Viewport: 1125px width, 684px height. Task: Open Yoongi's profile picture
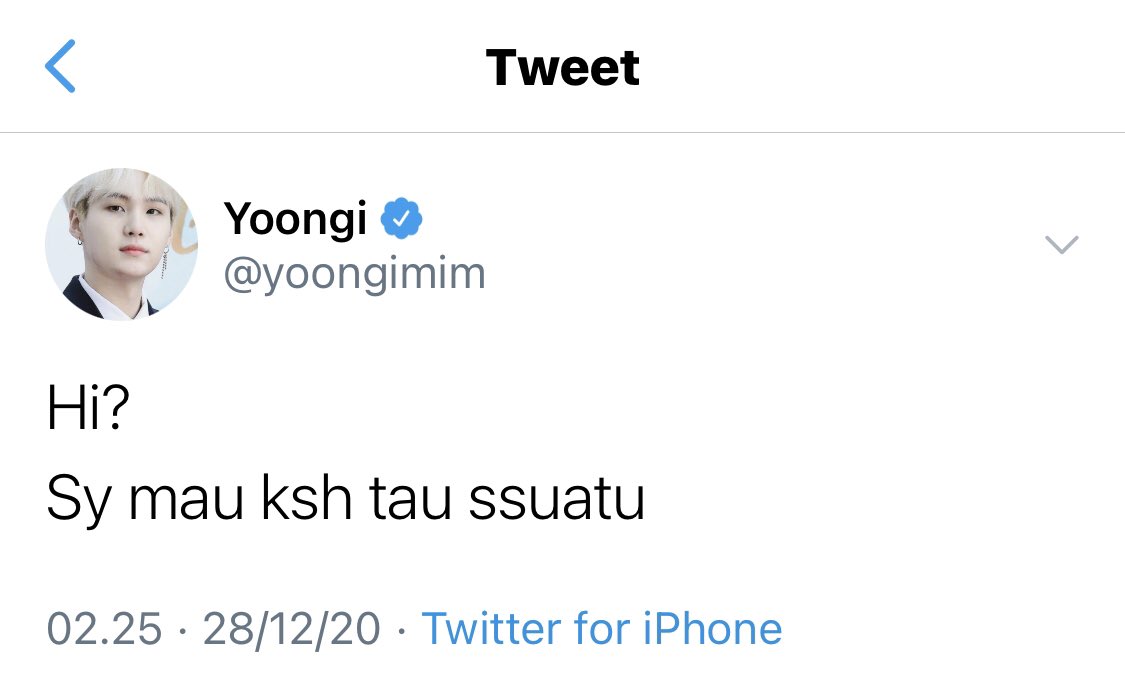click(x=121, y=244)
